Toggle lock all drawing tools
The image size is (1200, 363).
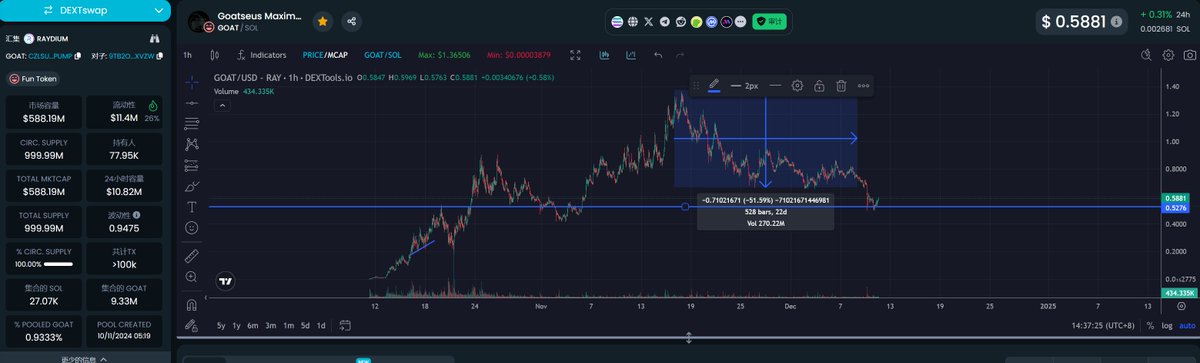click(x=192, y=325)
